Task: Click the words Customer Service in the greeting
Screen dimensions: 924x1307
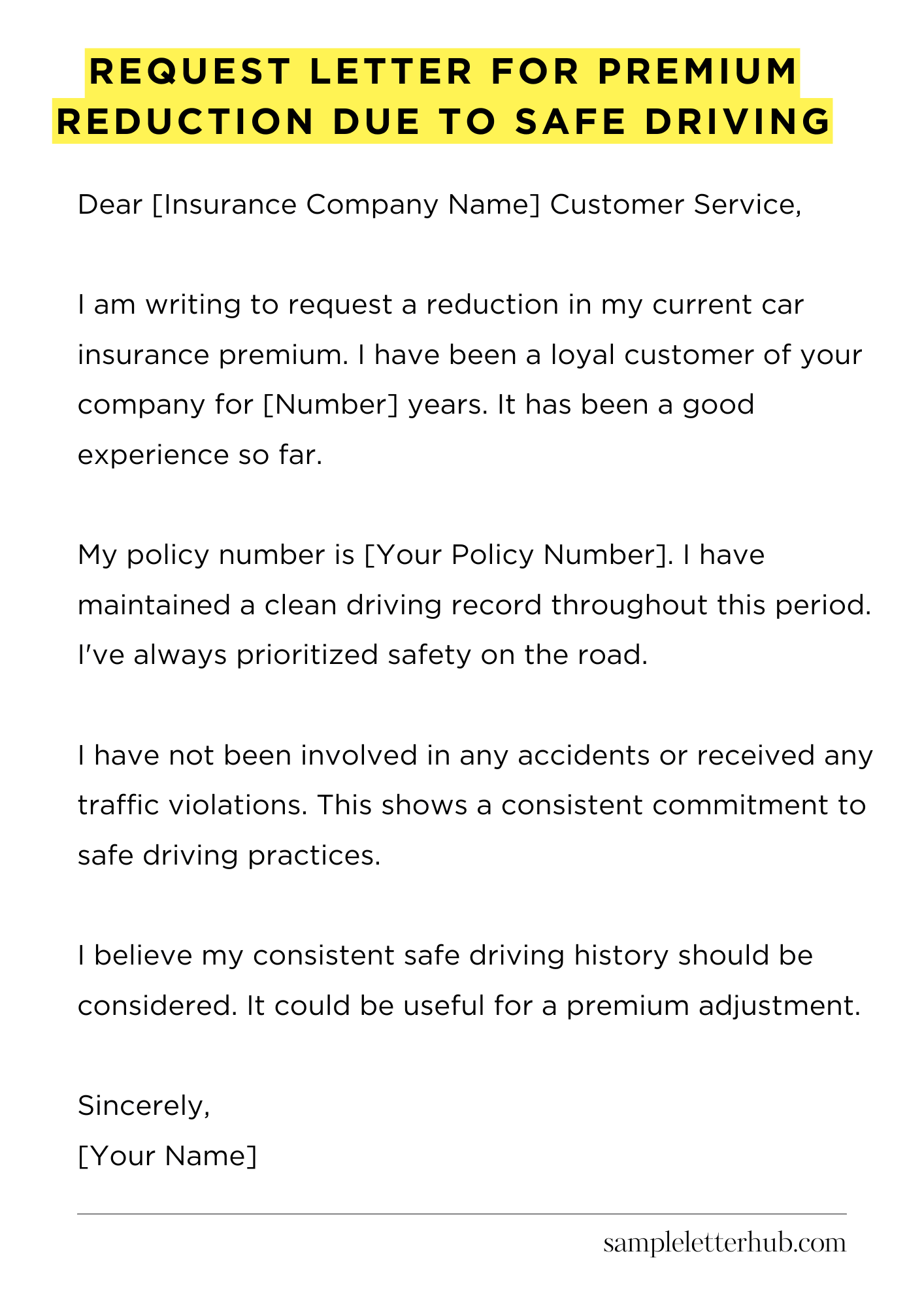Action: click(x=675, y=205)
